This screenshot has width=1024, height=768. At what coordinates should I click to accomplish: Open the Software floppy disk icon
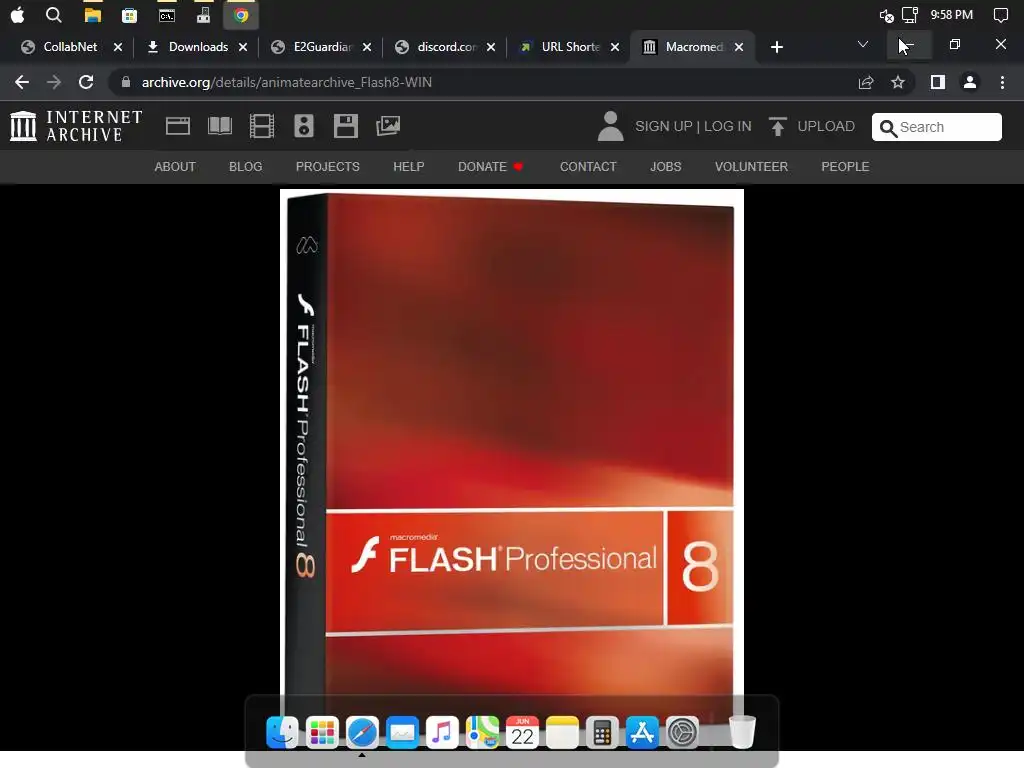[x=345, y=126]
